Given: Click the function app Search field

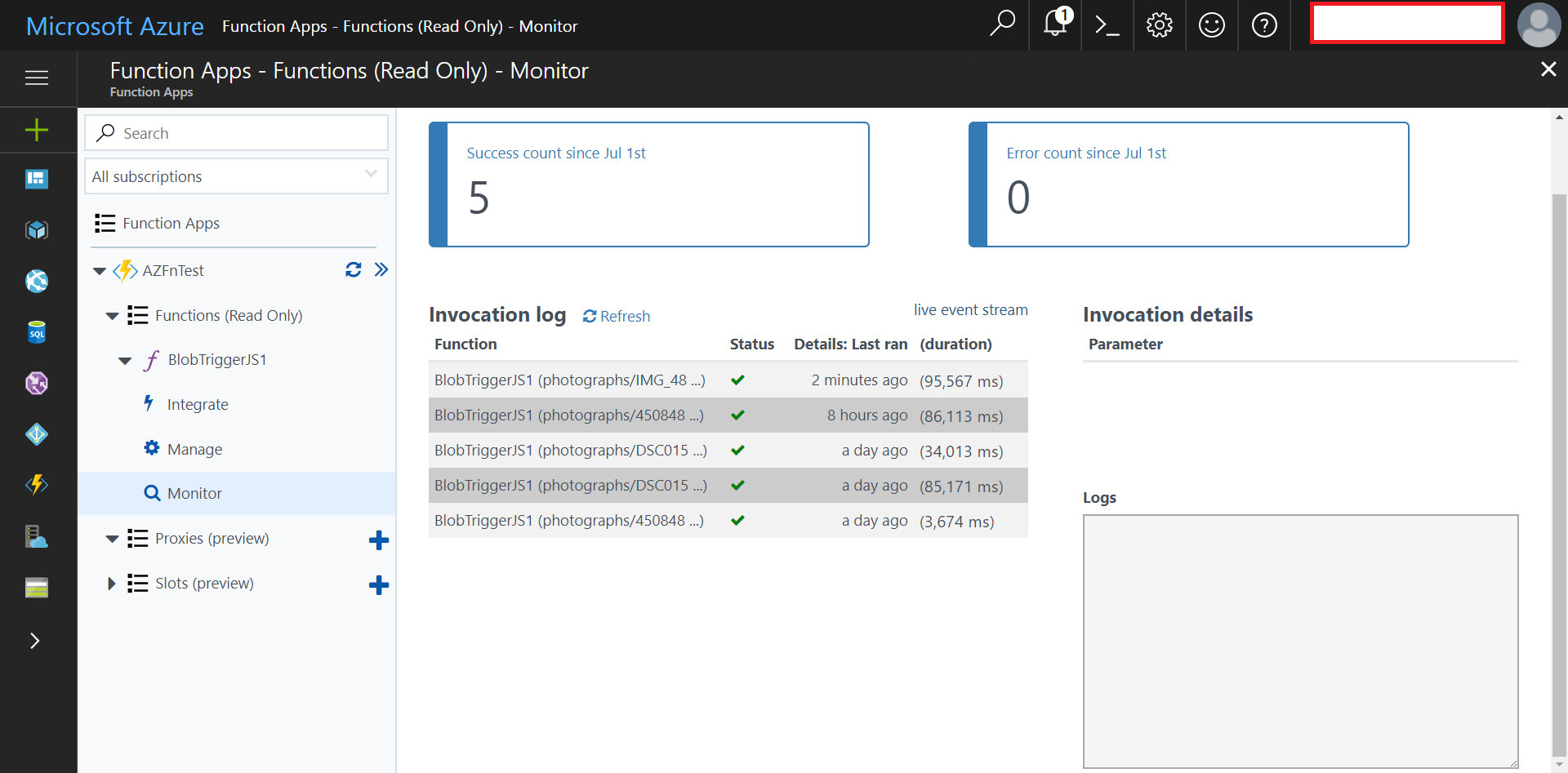Looking at the screenshot, I should 236,133.
